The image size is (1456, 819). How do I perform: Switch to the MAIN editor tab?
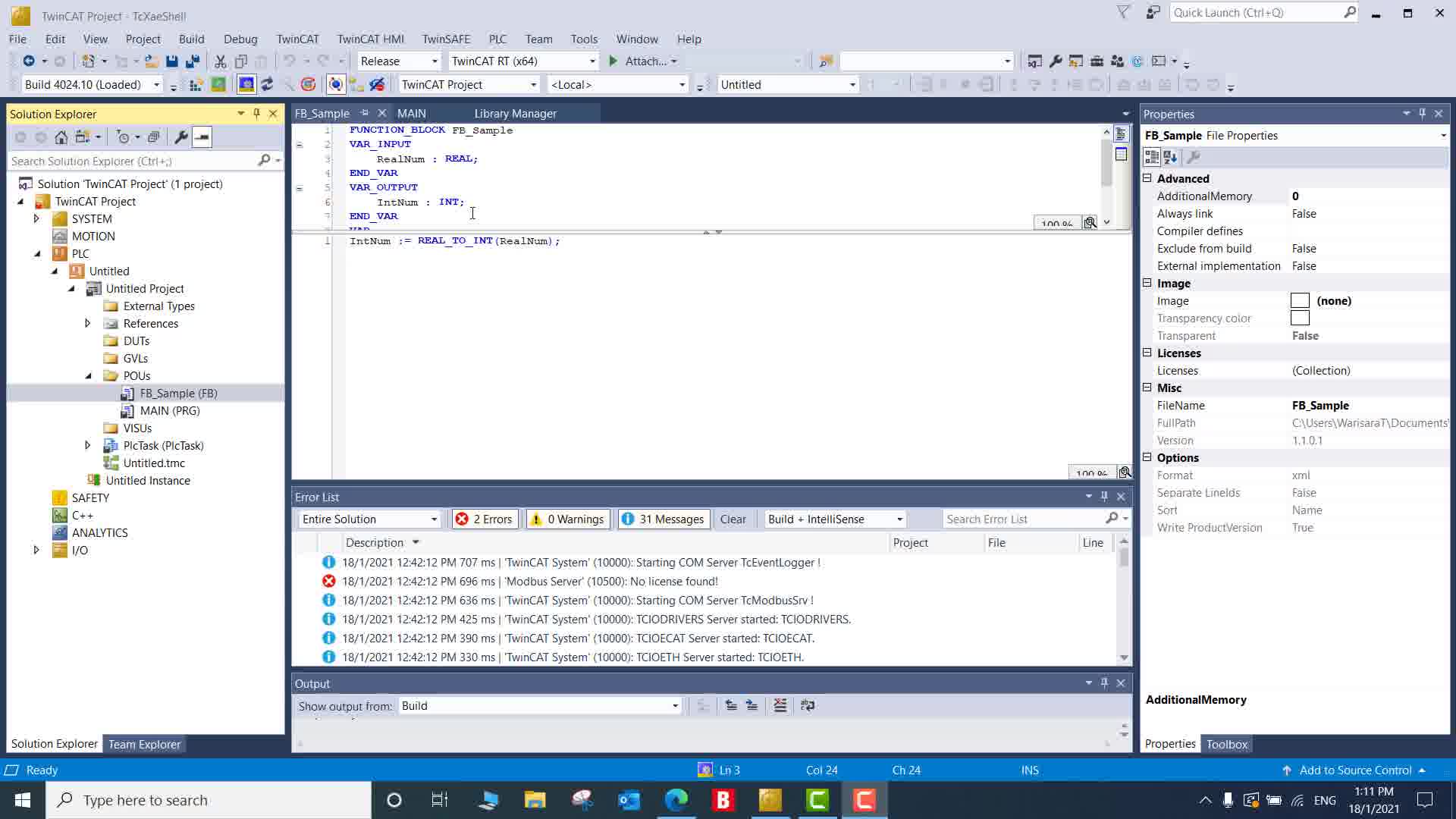coord(412,114)
